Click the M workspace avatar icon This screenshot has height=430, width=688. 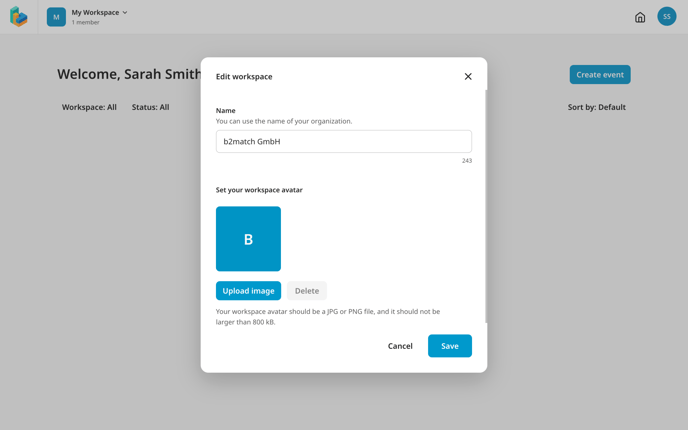pos(56,17)
